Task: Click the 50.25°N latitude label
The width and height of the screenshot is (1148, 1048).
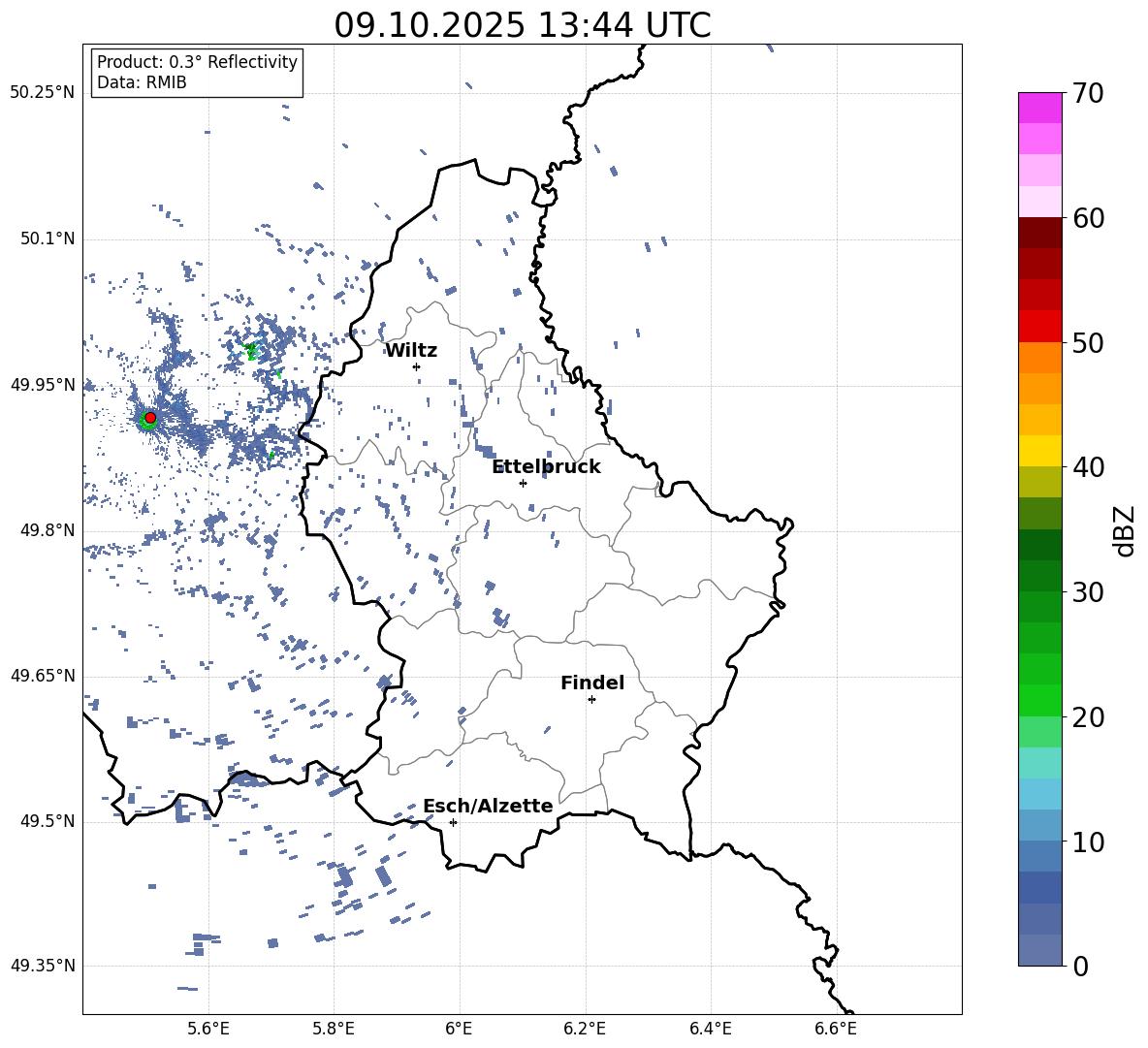Action: pos(43,93)
